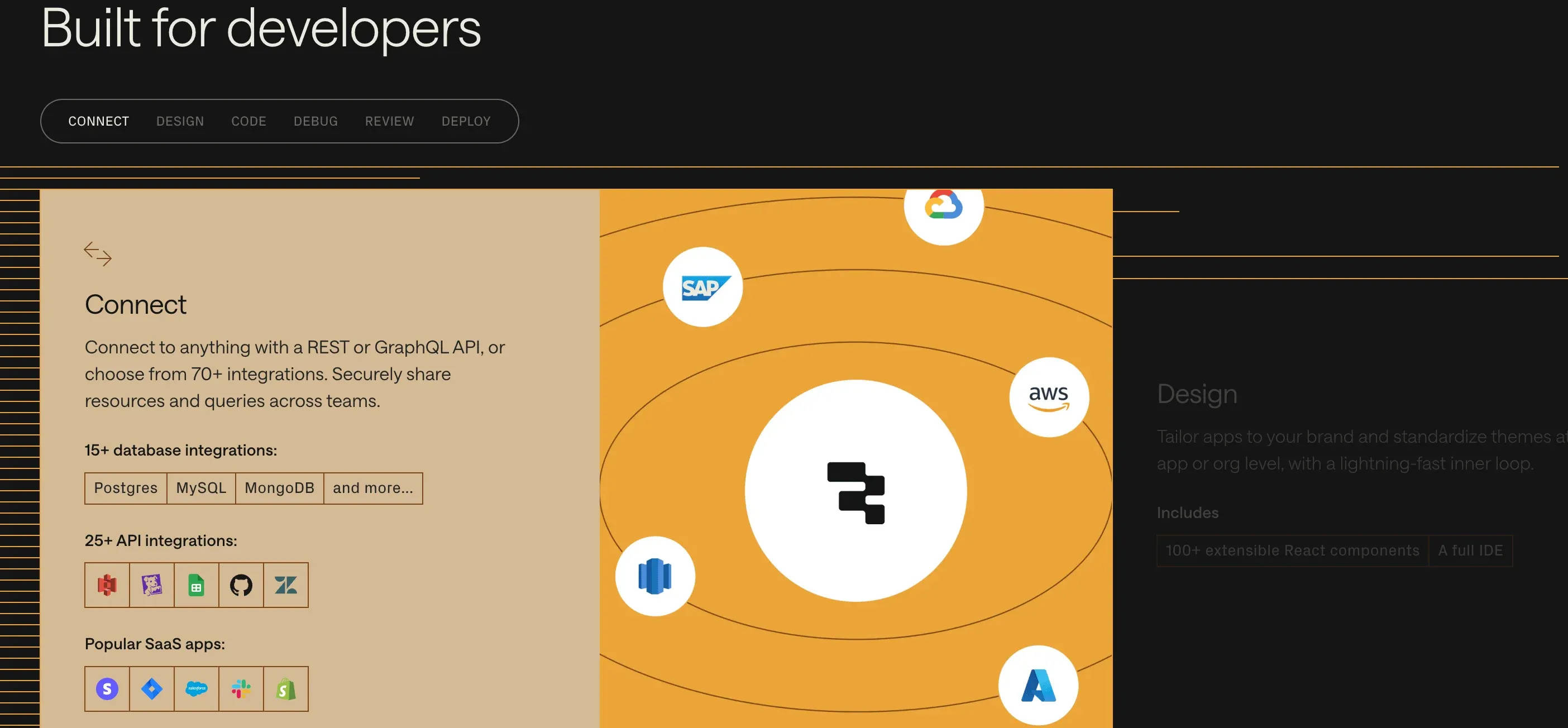Click the GitHub API integration icon
This screenshot has height=728, width=1568.
click(241, 584)
